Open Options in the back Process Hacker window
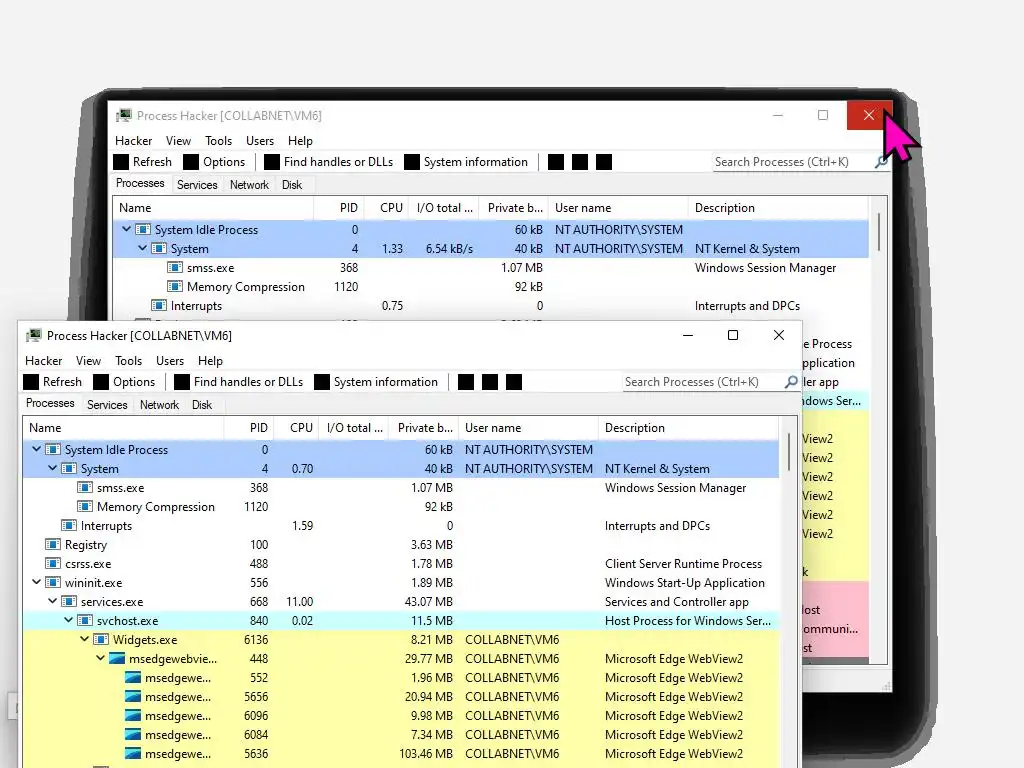The height and width of the screenshot is (768, 1024). click(x=215, y=162)
